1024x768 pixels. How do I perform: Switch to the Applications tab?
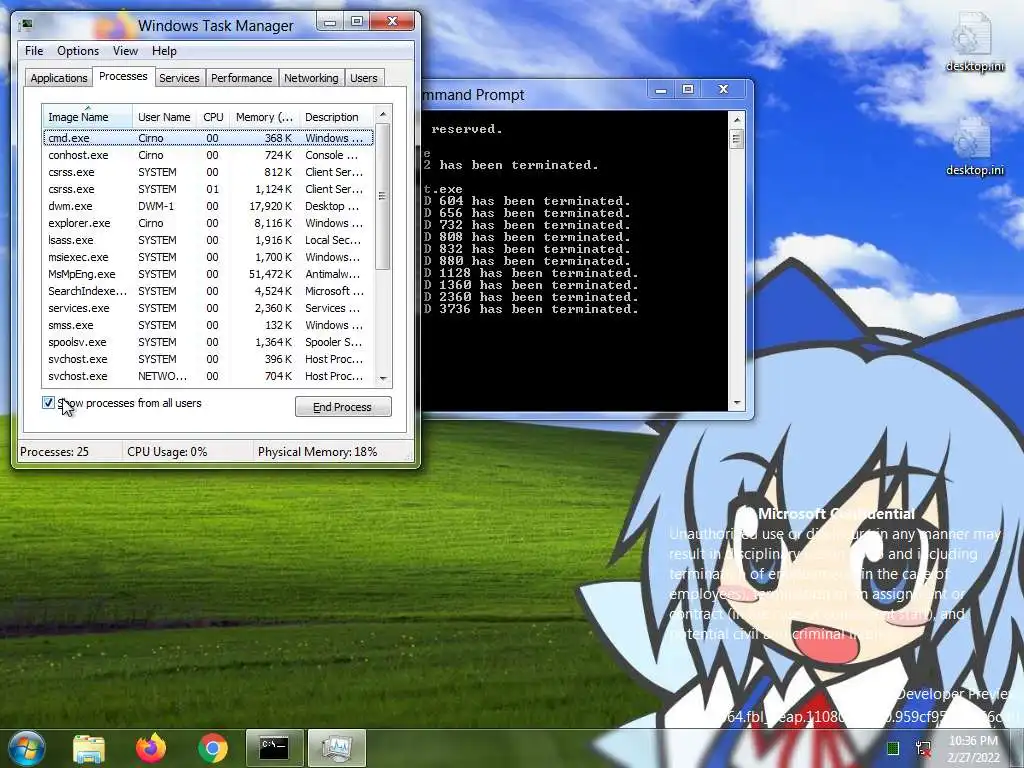pyautogui.click(x=59, y=78)
